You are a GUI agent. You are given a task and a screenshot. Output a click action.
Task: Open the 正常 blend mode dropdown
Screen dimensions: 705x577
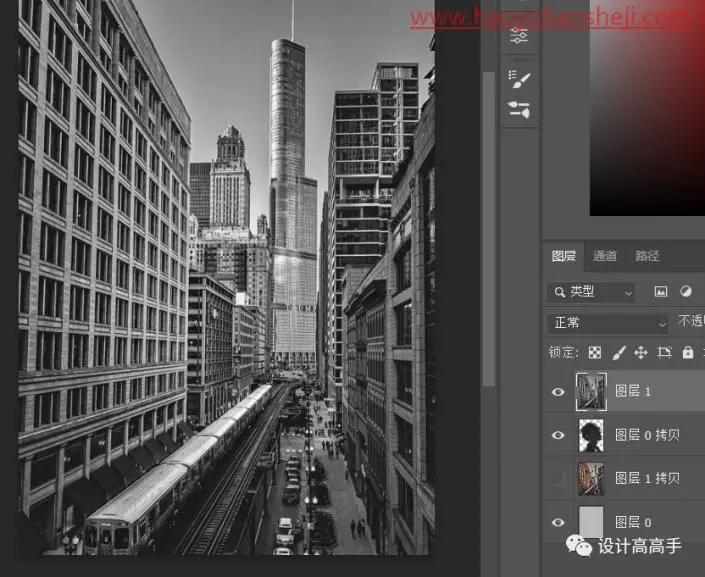pyautogui.click(x=607, y=323)
